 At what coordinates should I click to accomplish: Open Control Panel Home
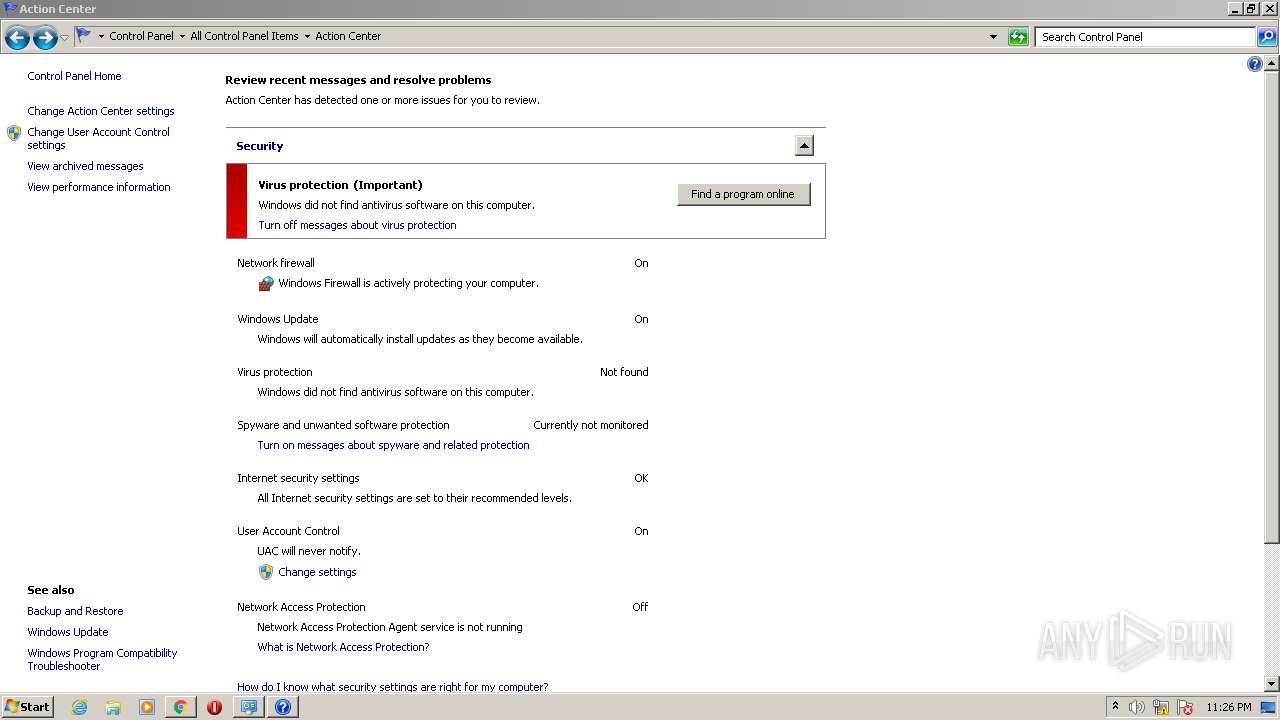(x=74, y=76)
